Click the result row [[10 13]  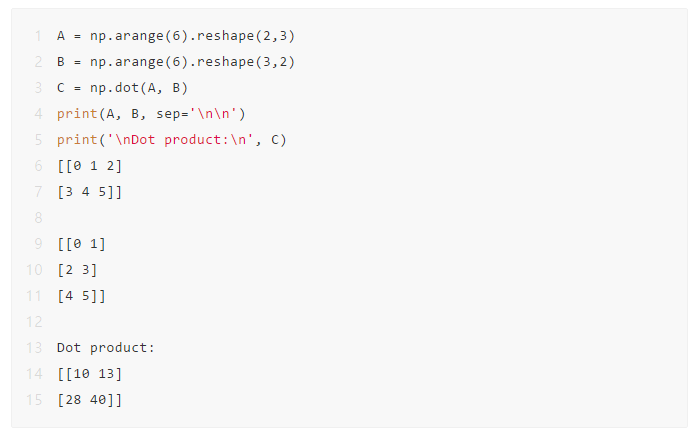pyautogui.click(x=89, y=374)
